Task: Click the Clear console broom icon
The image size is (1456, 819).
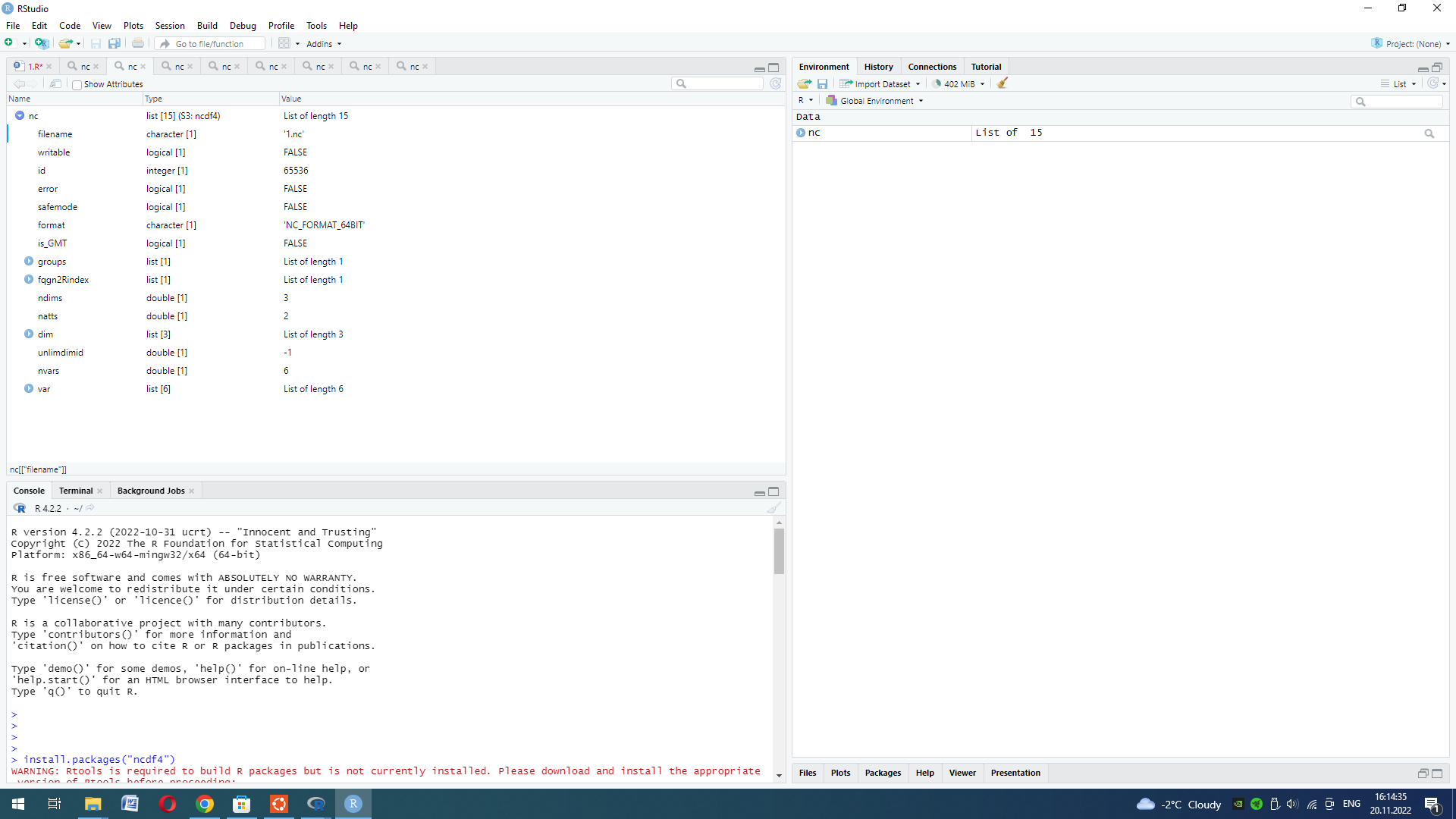Action: (x=773, y=508)
